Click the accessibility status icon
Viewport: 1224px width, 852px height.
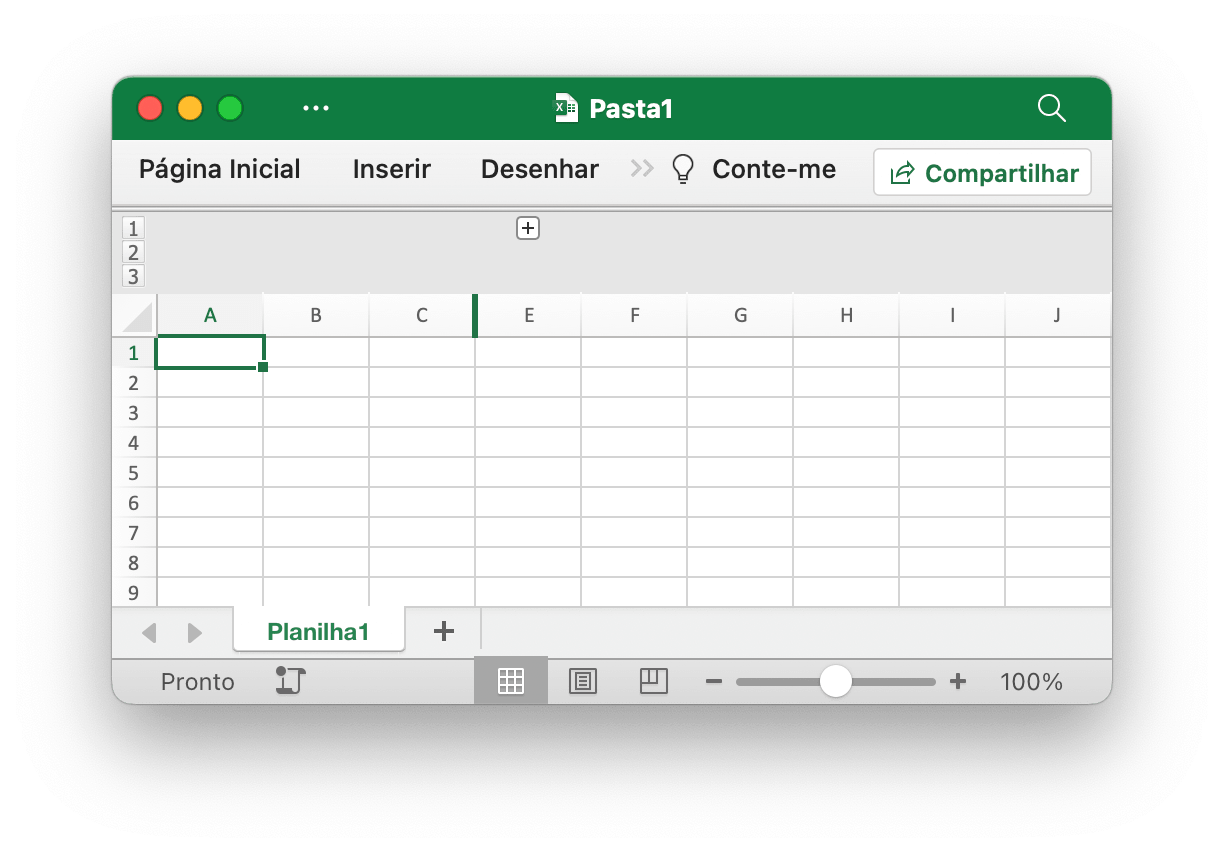pos(290,681)
